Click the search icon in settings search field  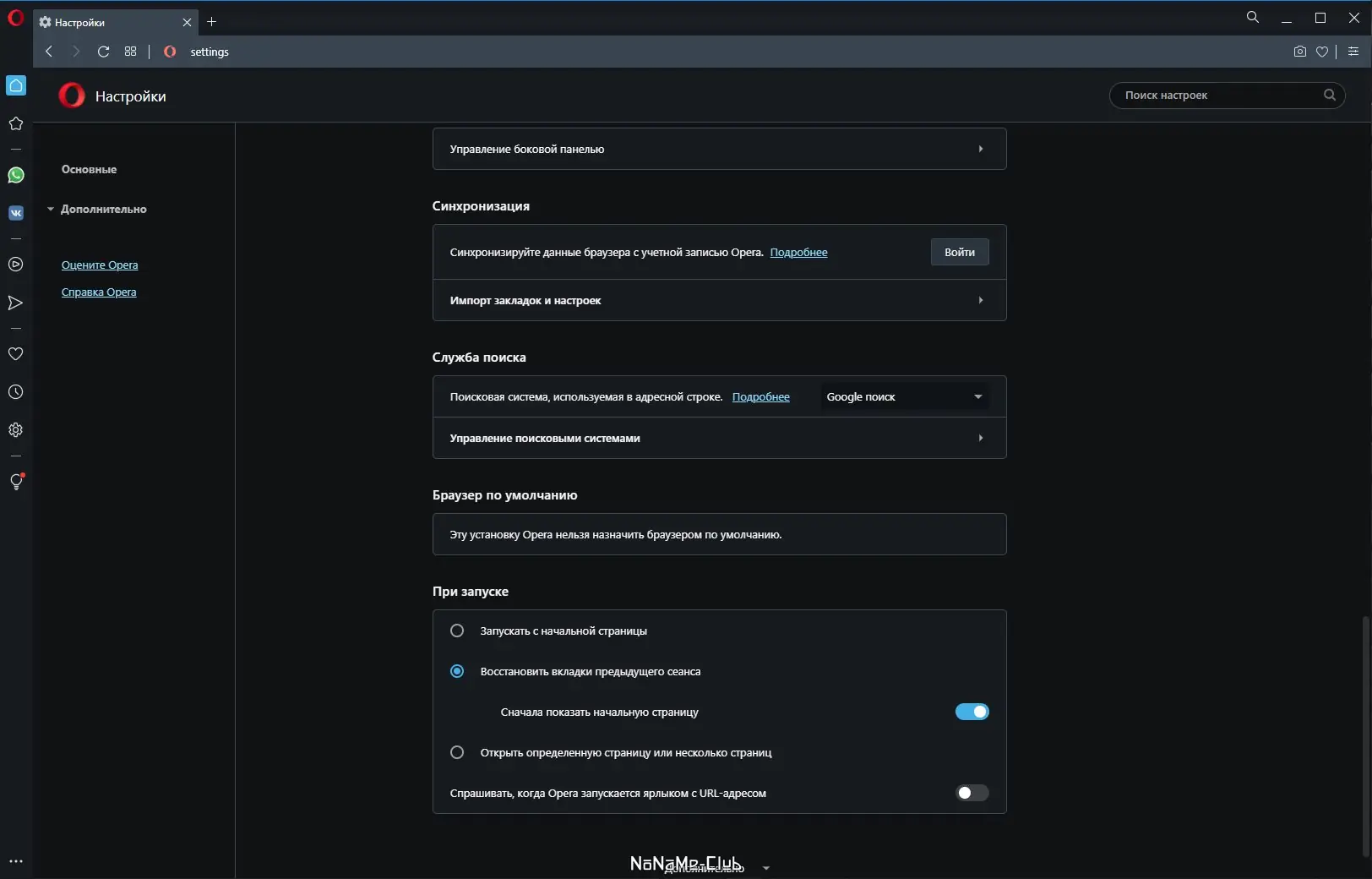point(1329,96)
